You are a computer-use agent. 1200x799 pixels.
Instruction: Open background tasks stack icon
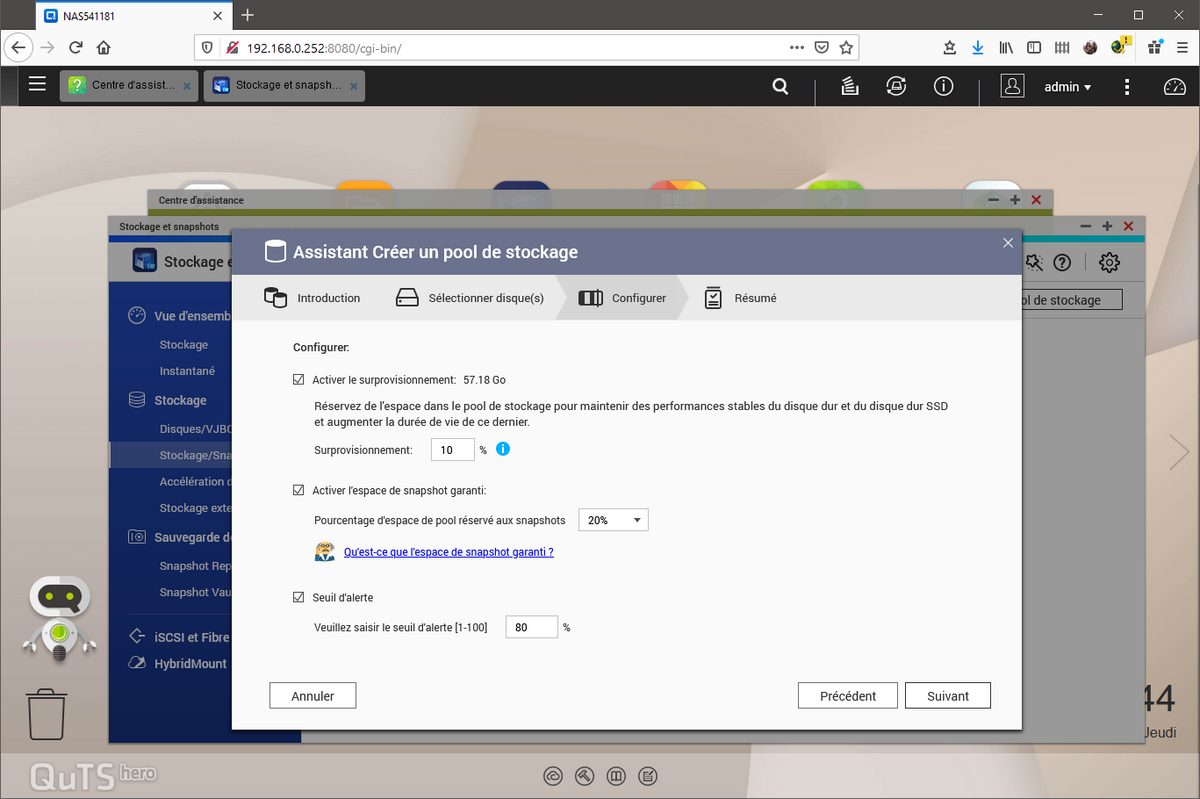[849, 86]
